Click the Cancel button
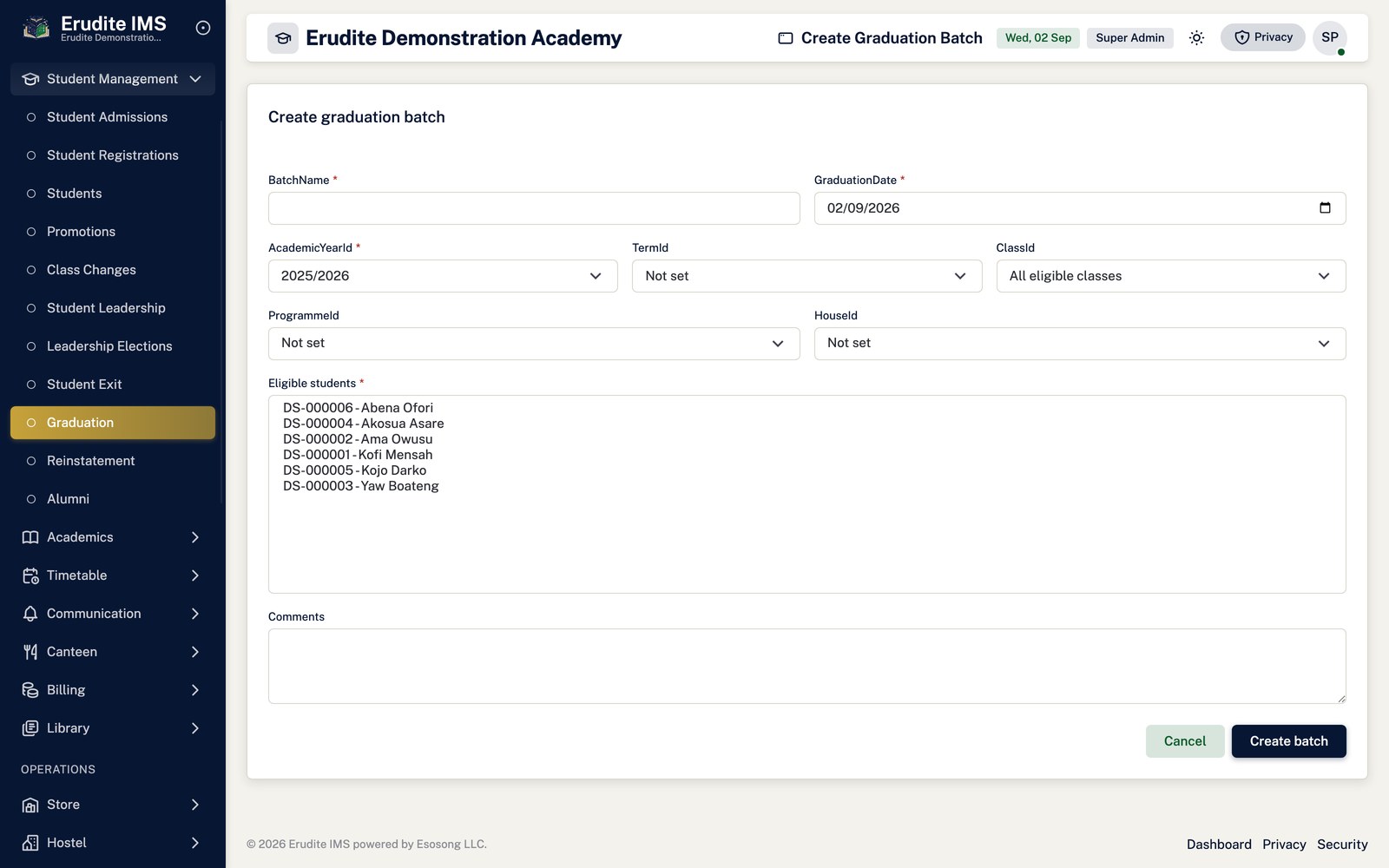 point(1185,741)
